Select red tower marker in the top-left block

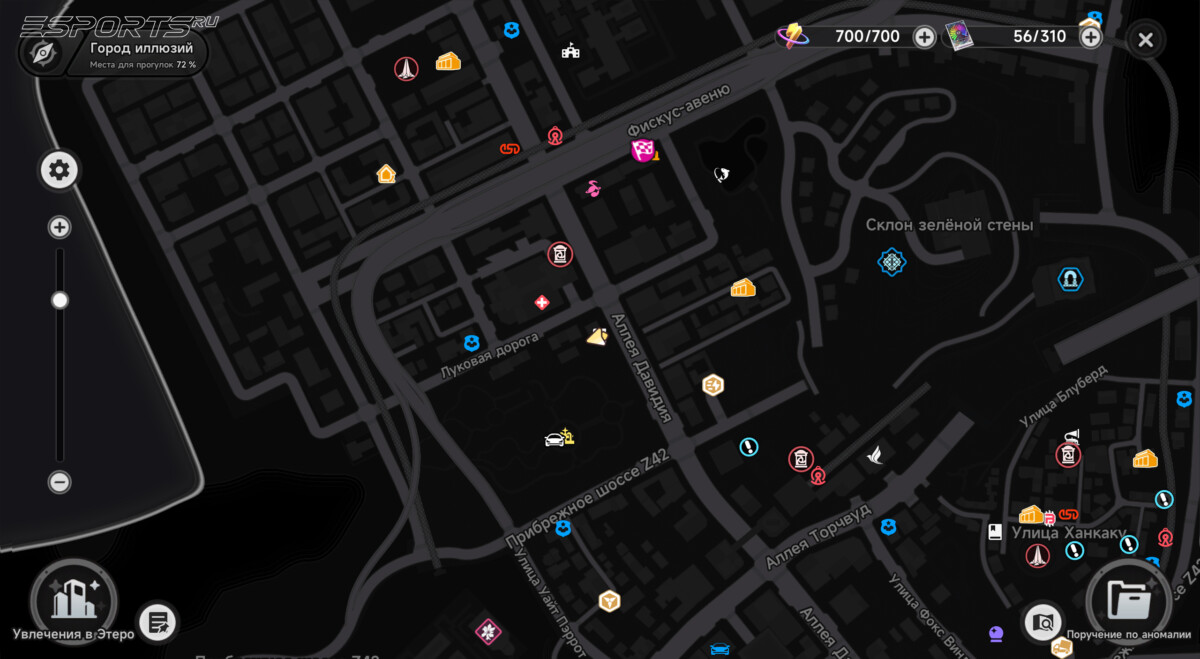tap(405, 69)
